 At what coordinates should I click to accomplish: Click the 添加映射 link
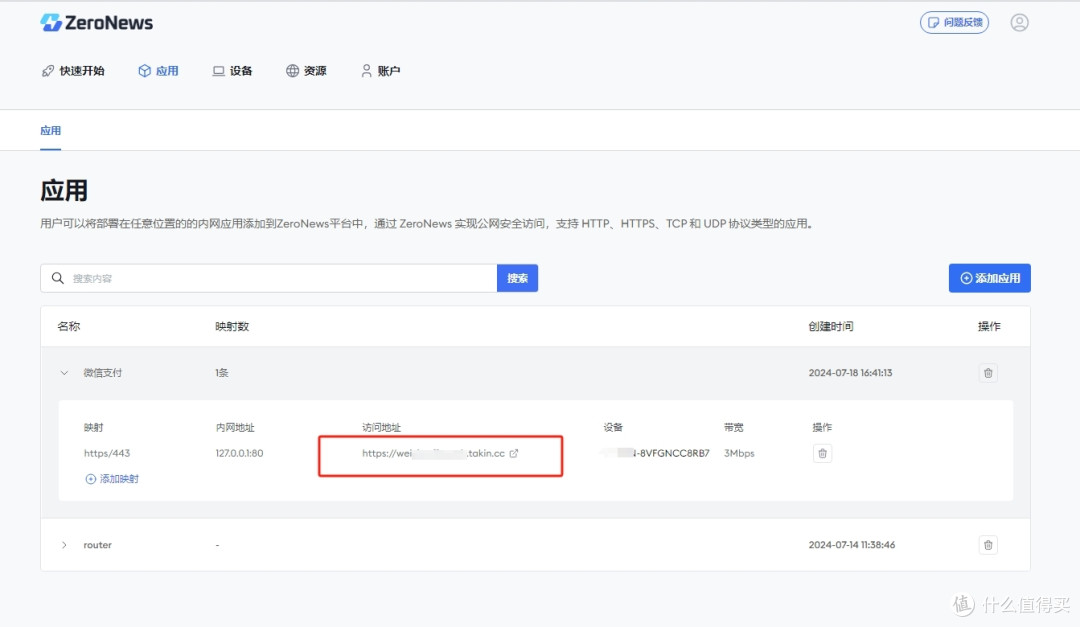click(x=112, y=479)
